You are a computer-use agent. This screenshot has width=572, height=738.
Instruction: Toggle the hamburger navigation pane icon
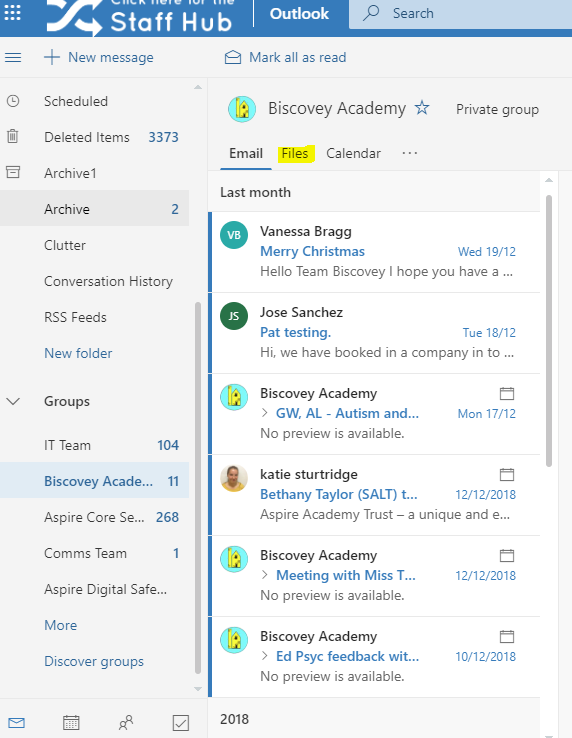(x=13, y=57)
